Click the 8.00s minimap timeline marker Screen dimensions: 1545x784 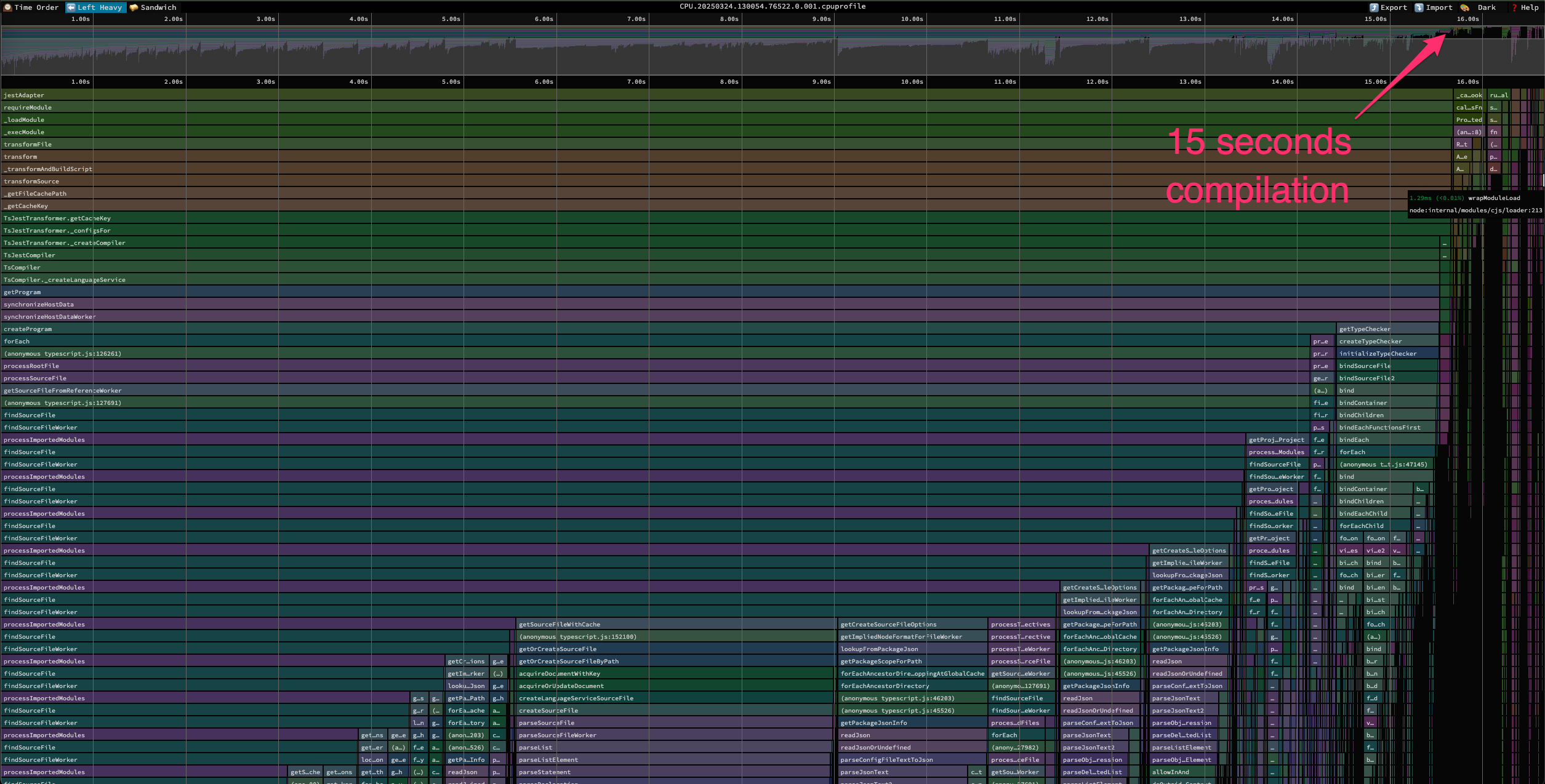pos(729,19)
